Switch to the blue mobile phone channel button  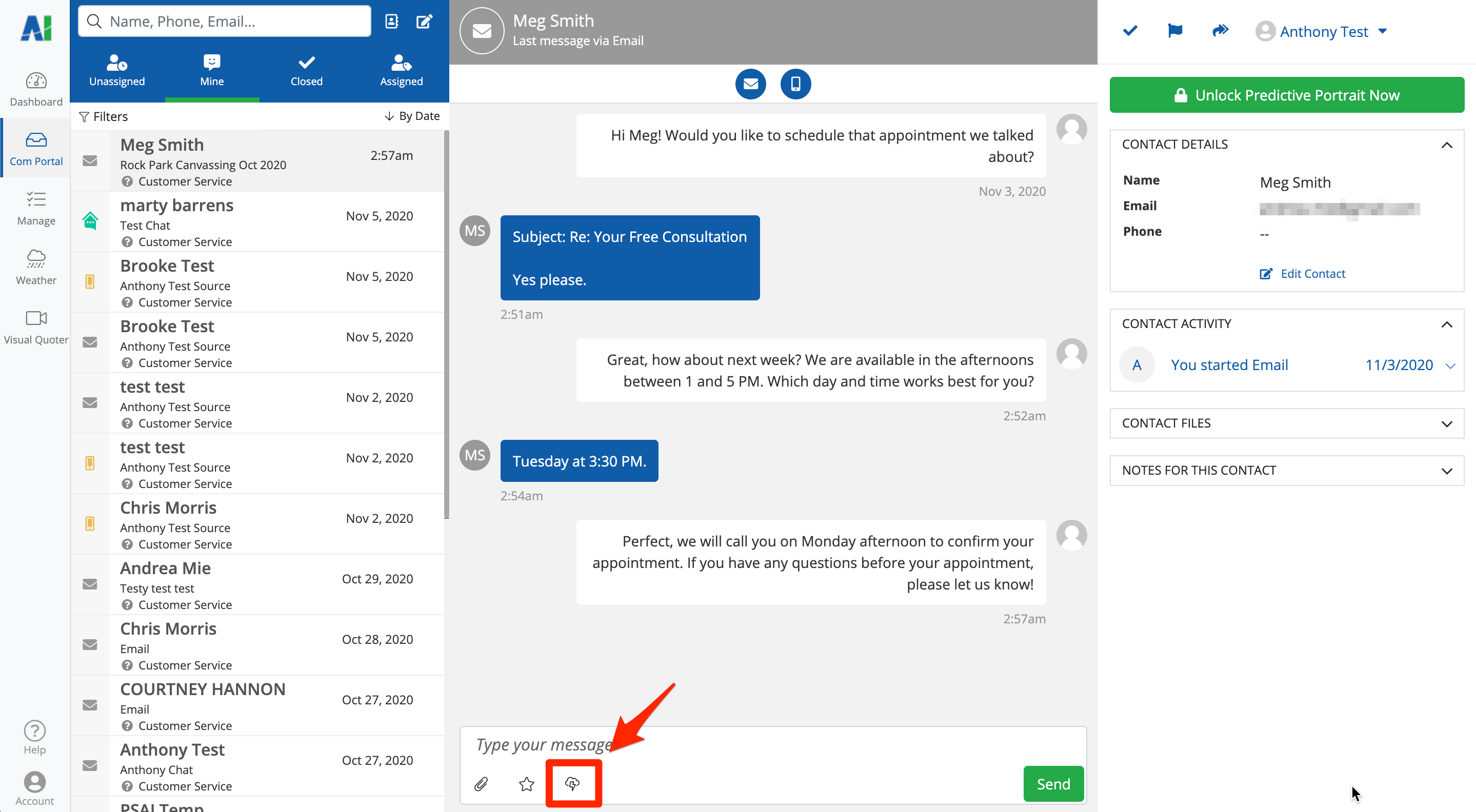point(795,84)
